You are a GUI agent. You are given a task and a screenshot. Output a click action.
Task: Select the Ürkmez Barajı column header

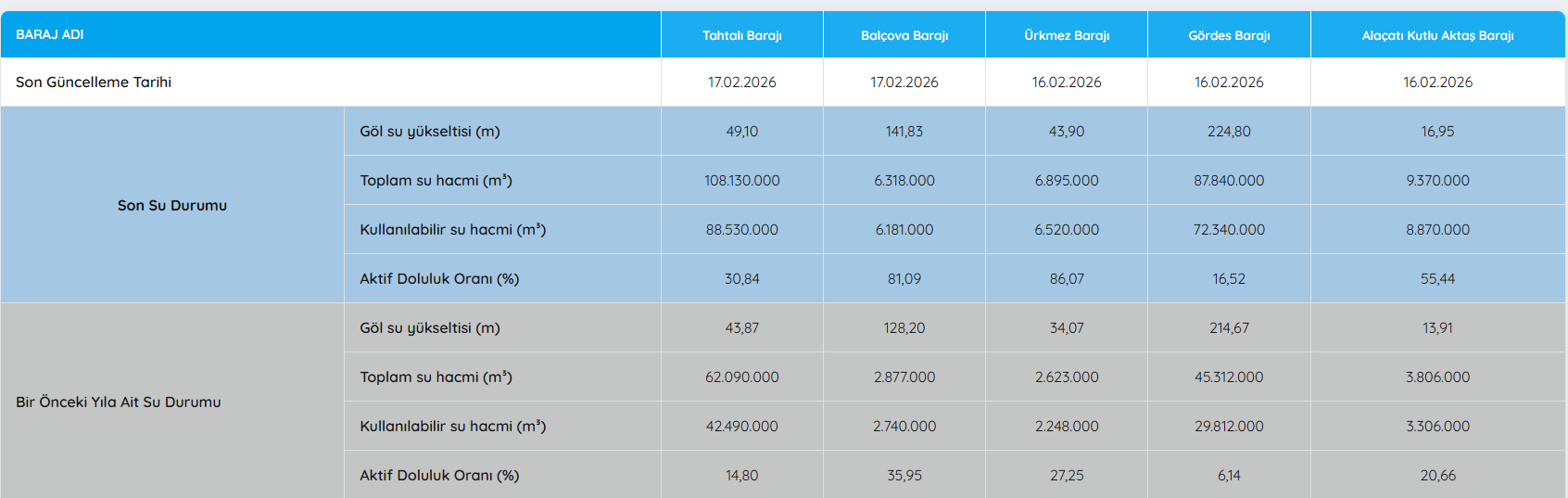point(1066,35)
